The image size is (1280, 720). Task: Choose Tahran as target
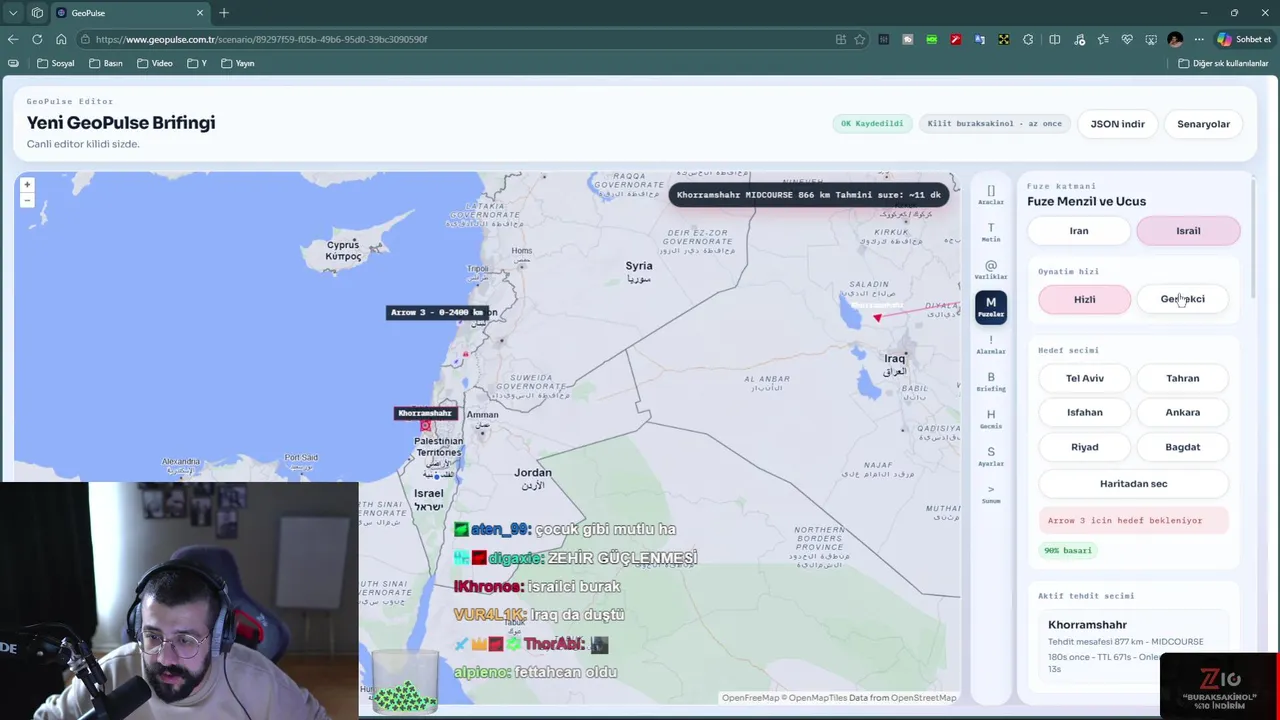(x=1183, y=378)
